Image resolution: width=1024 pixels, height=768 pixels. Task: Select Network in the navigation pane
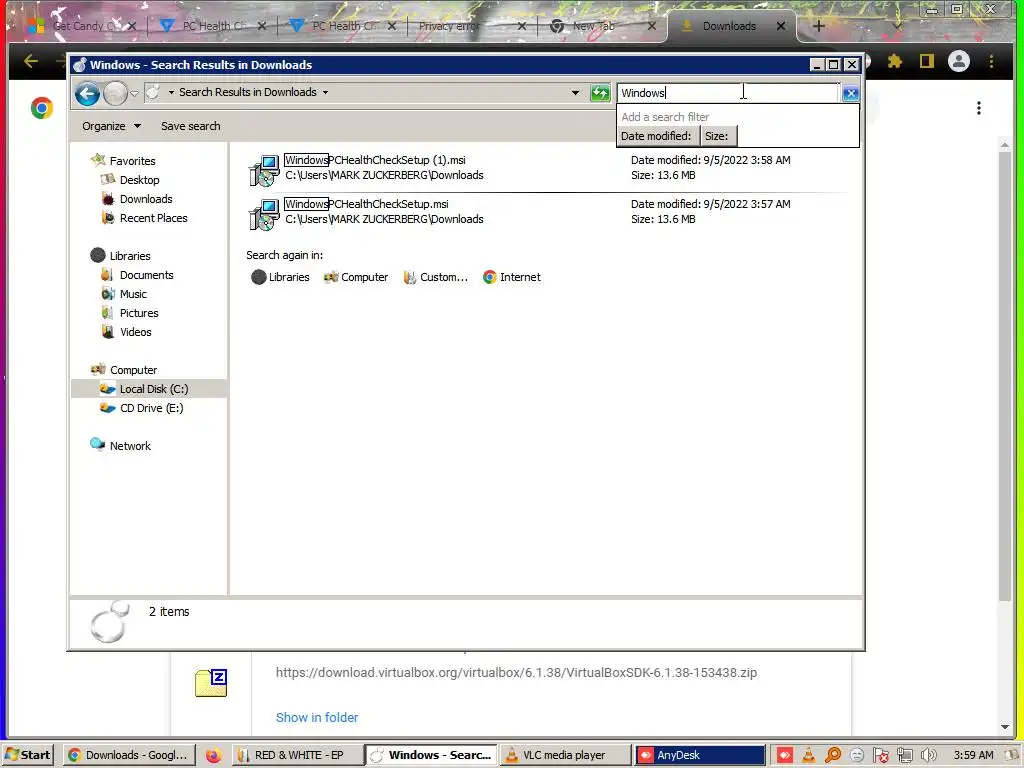130,446
